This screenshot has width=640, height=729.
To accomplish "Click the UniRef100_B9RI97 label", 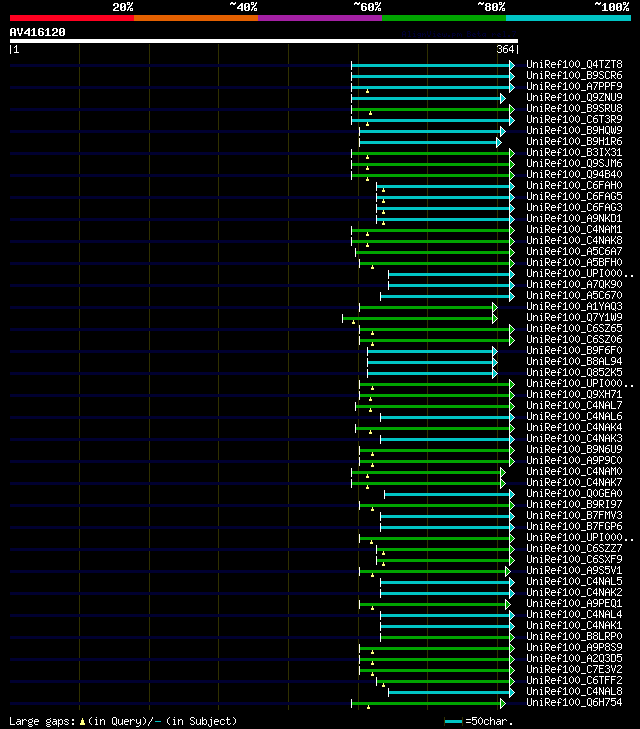I will [574, 504].
